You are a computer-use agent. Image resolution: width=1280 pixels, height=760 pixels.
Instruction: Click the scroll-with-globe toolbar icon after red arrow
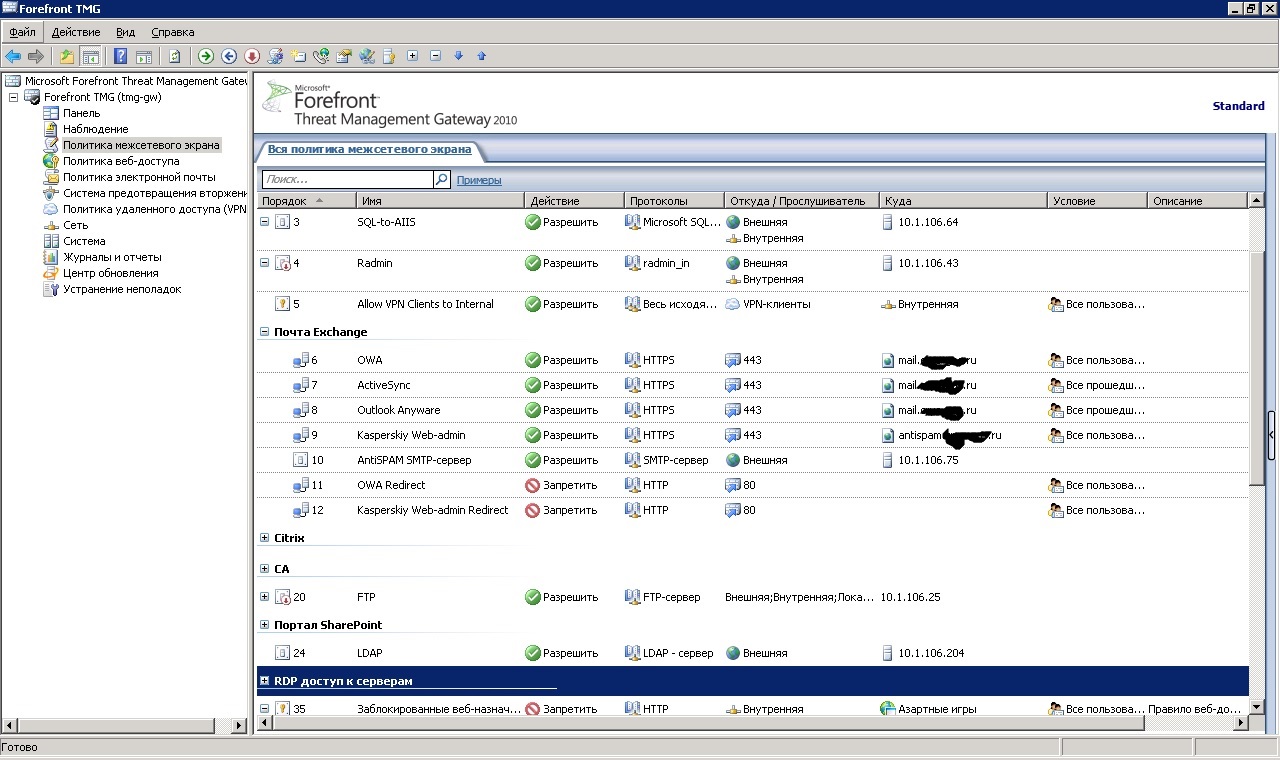pyautogui.click(x=275, y=56)
